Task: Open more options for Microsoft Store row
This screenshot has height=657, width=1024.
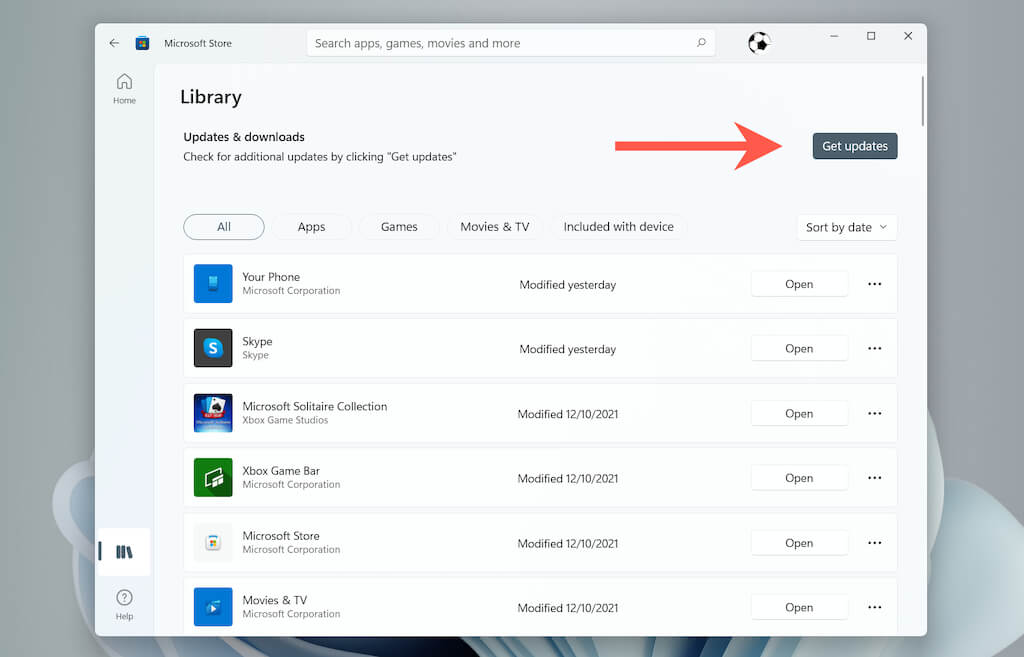Action: coord(874,543)
